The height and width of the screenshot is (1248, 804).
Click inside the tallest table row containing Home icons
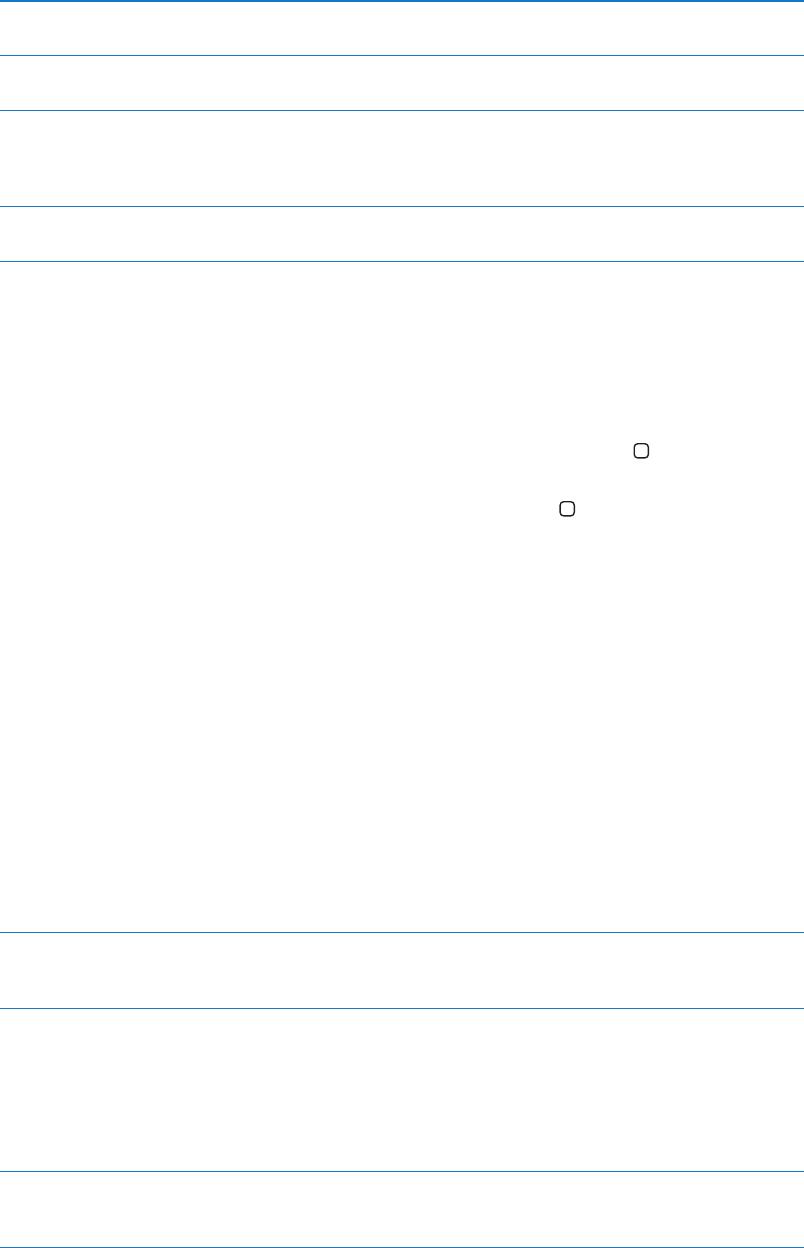tap(402, 597)
